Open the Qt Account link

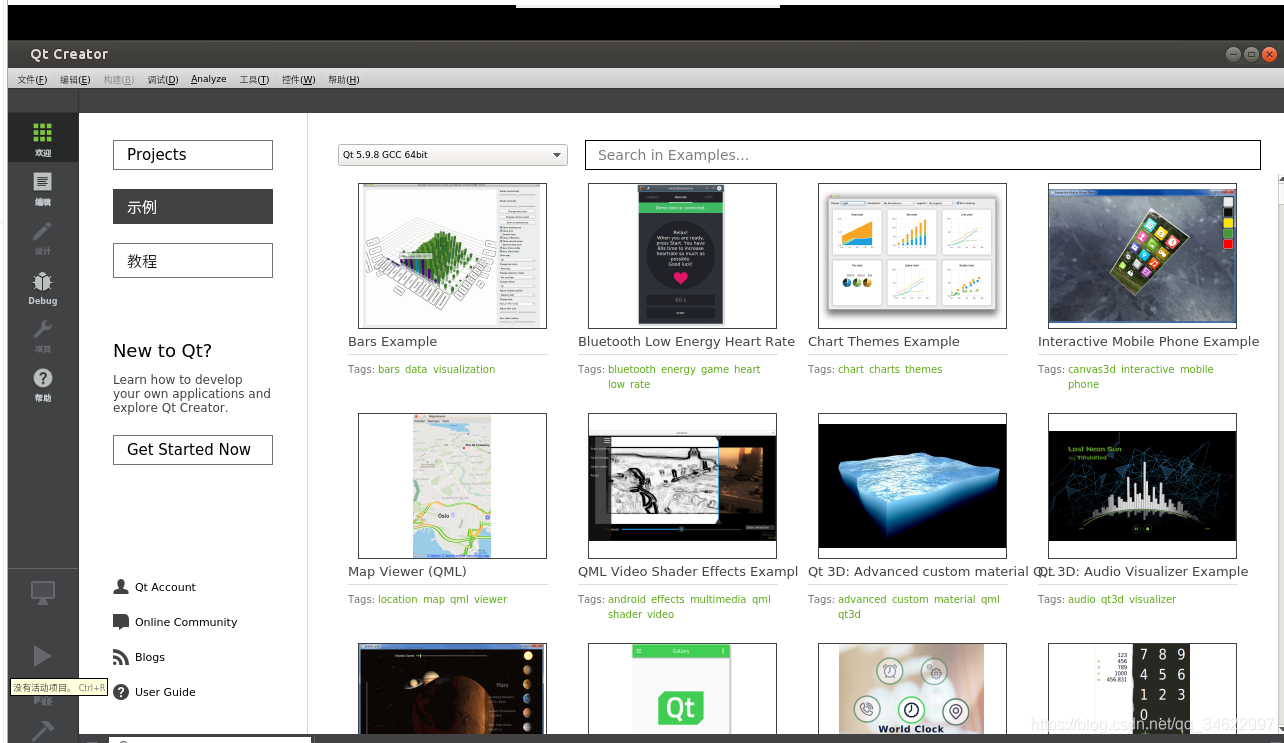(165, 587)
